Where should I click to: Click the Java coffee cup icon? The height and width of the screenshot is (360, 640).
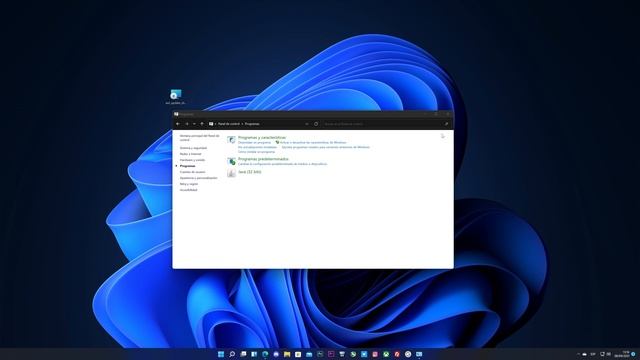point(231,173)
